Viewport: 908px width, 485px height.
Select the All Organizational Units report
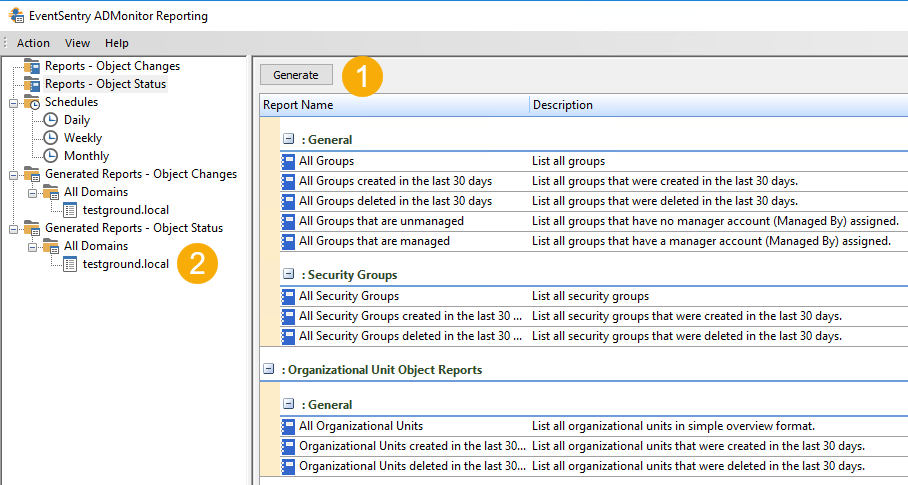click(x=594, y=427)
